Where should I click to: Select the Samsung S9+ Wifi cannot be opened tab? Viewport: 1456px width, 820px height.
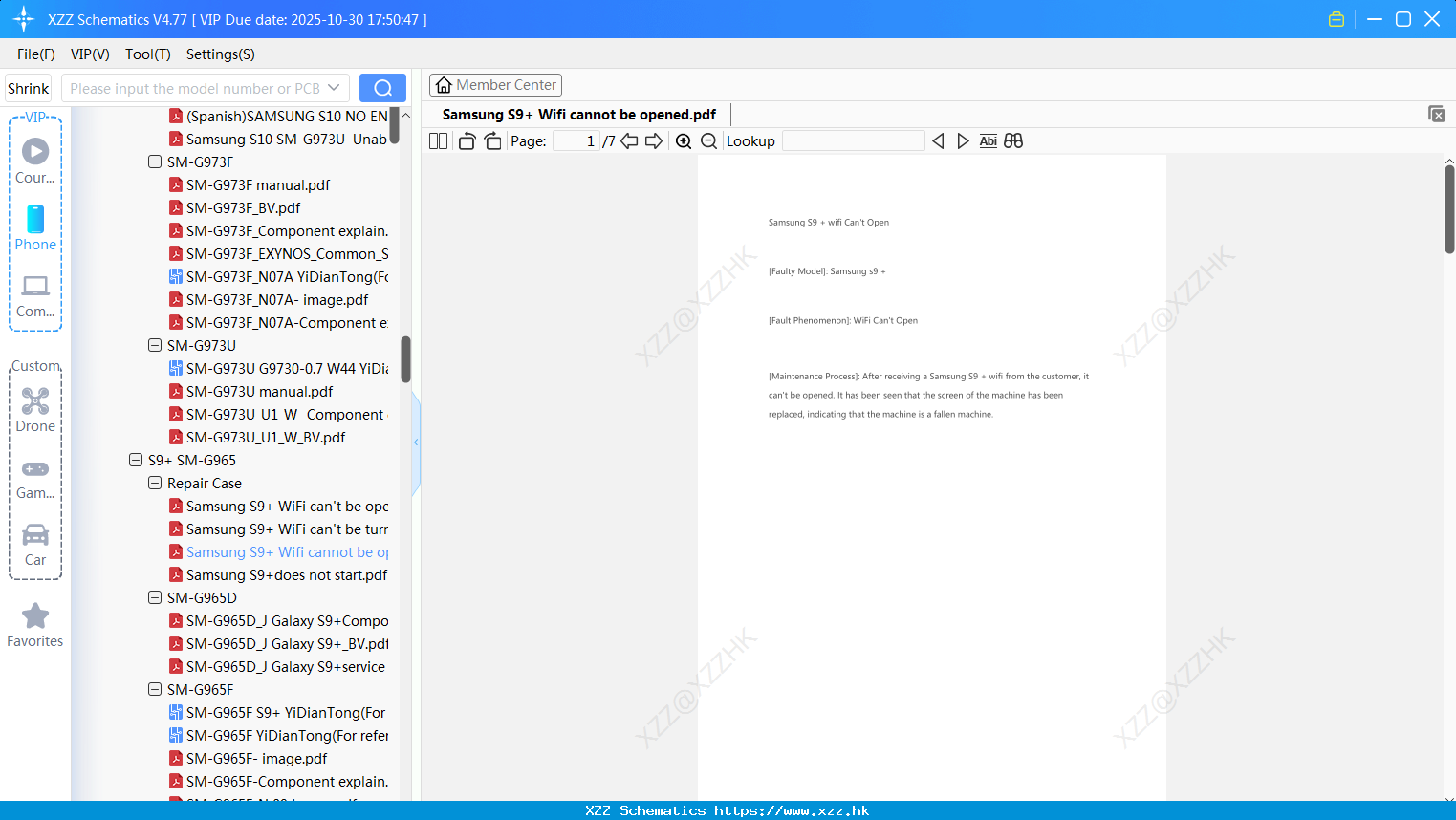(579, 115)
